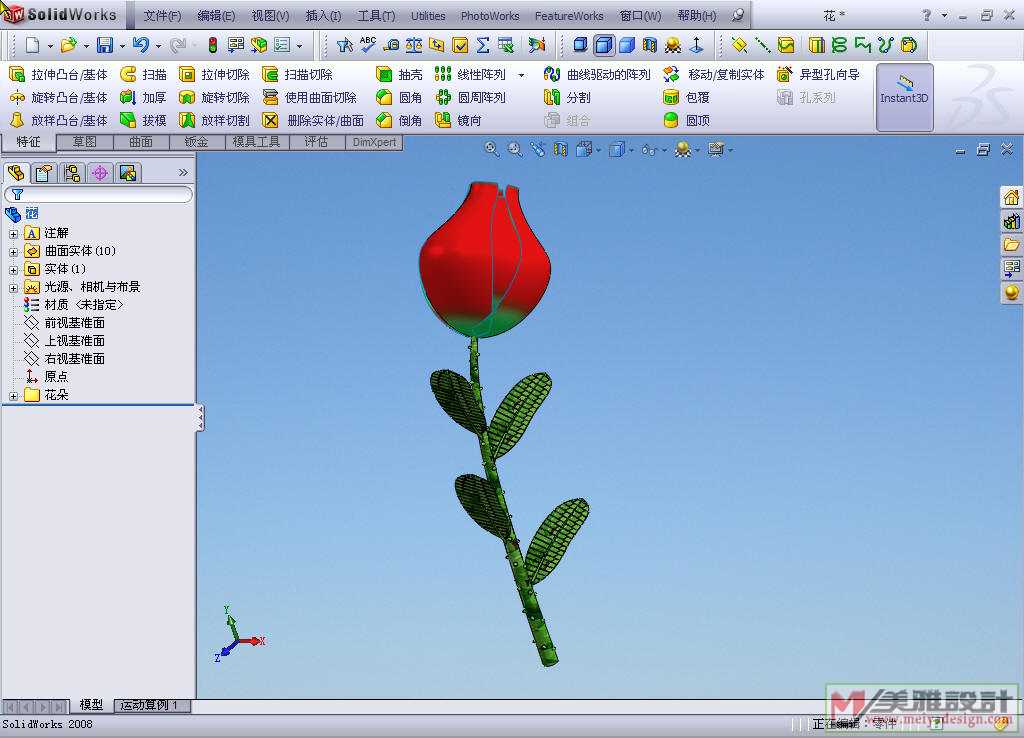
Task: Click the 删除实体/曲面 tool
Action: click(313, 120)
